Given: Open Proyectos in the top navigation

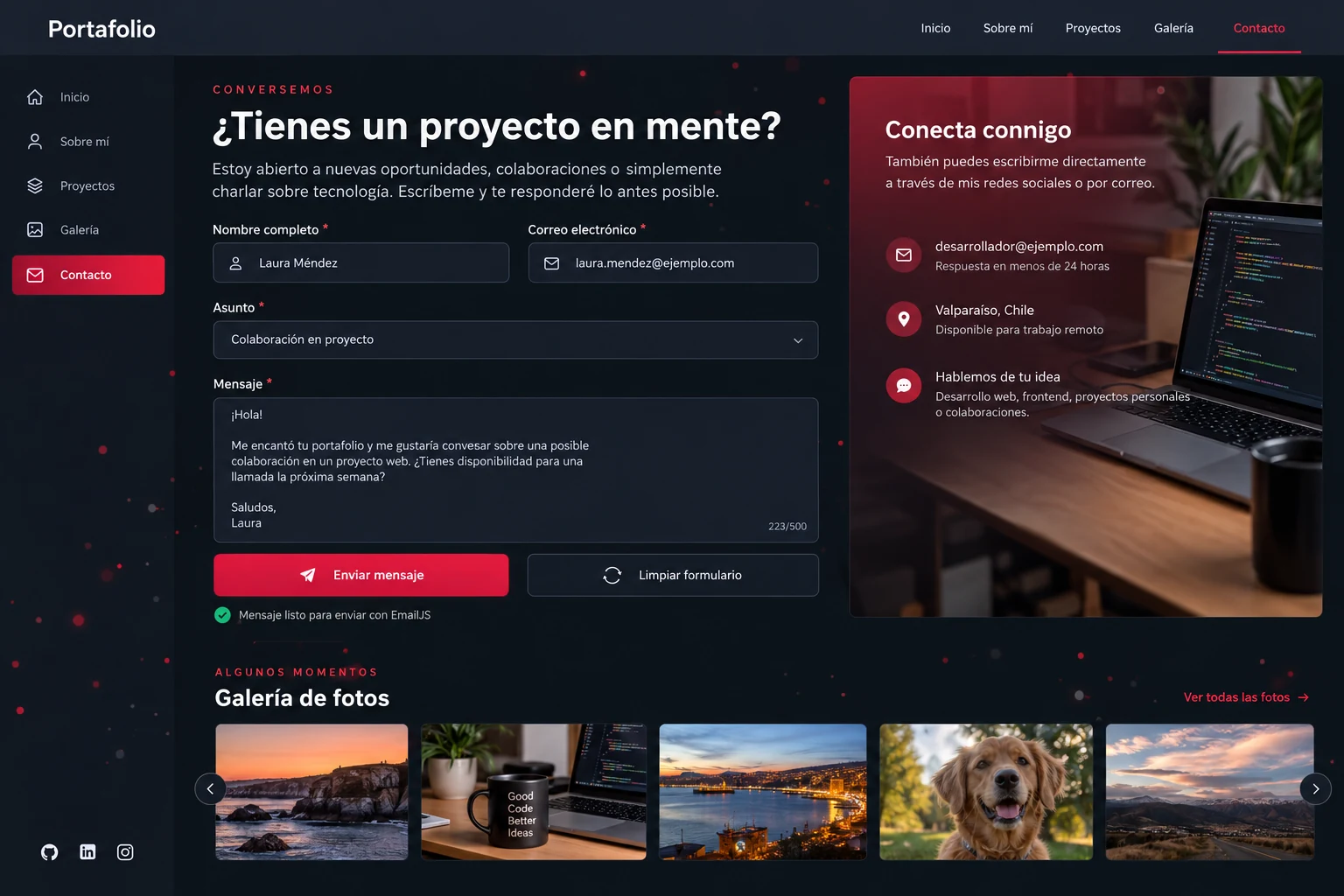Looking at the screenshot, I should pyautogui.click(x=1093, y=28).
